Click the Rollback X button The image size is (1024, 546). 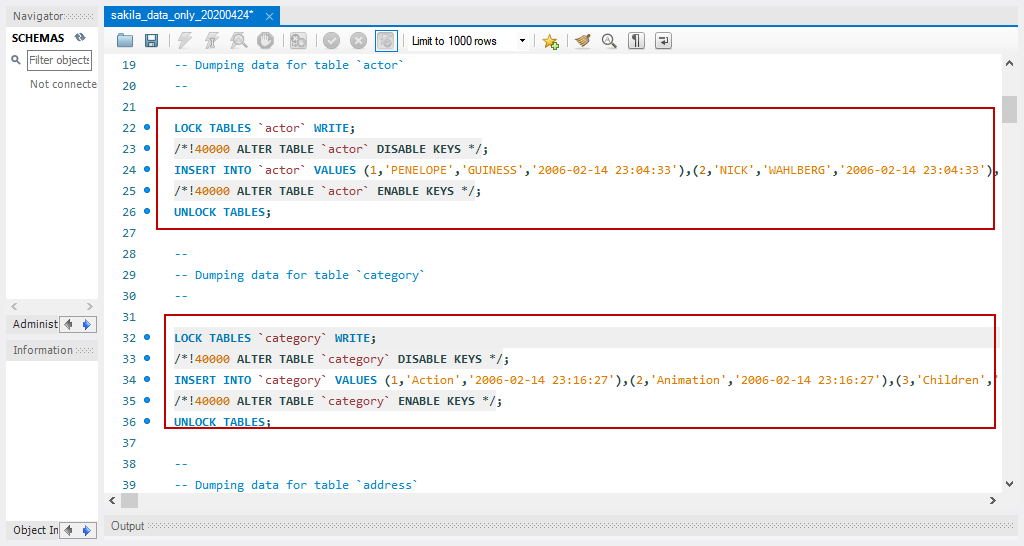tap(358, 41)
